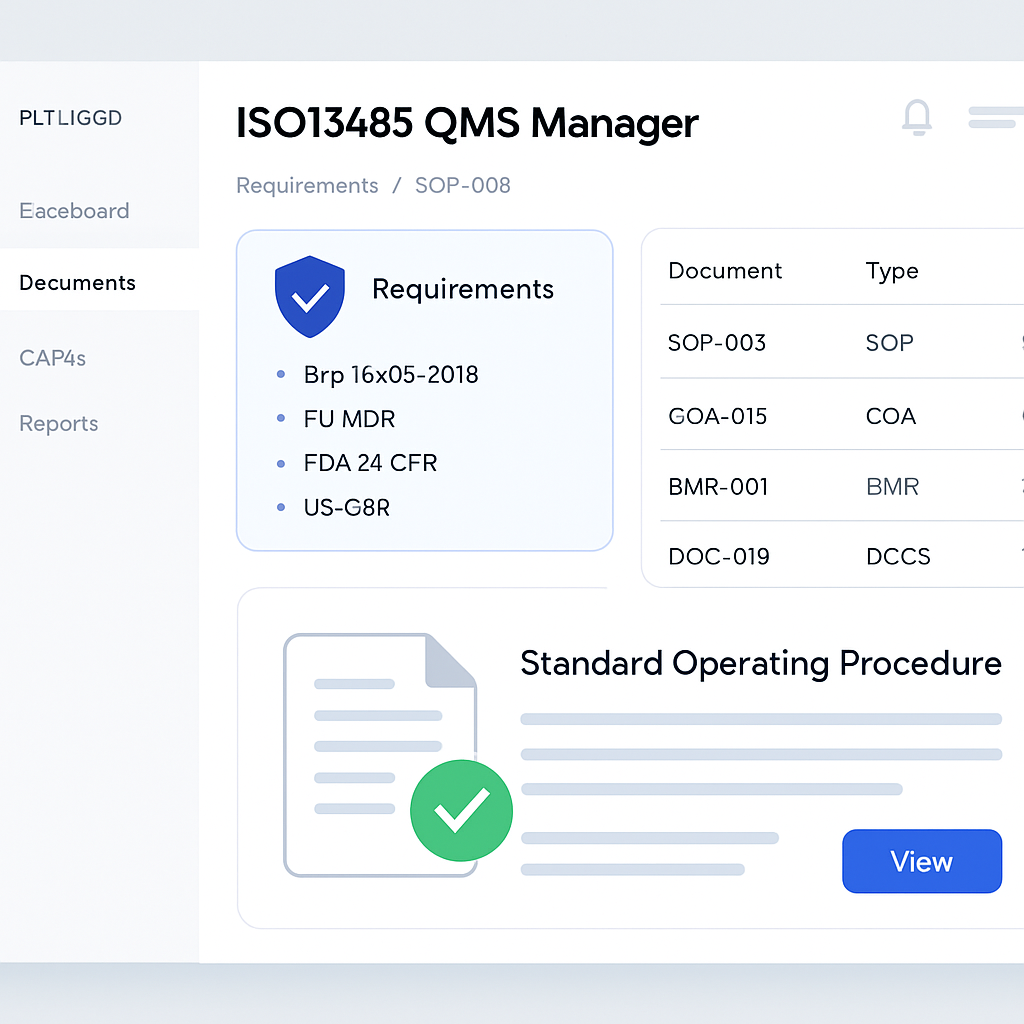The width and height of the screenshot is (1024, 1024).
Task: Open the SOP-003 document row
Action: [x=842, y=342]
